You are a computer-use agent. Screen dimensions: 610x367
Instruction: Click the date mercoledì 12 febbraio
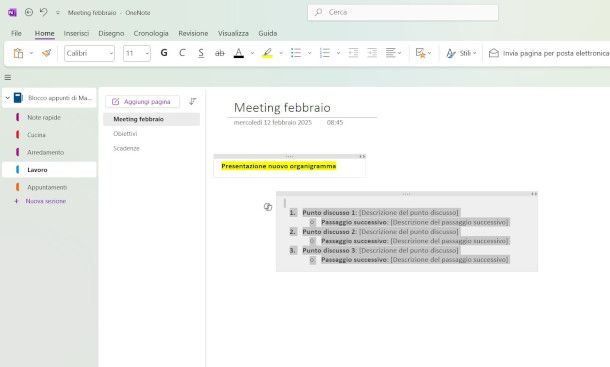click(x=272, y=122)
